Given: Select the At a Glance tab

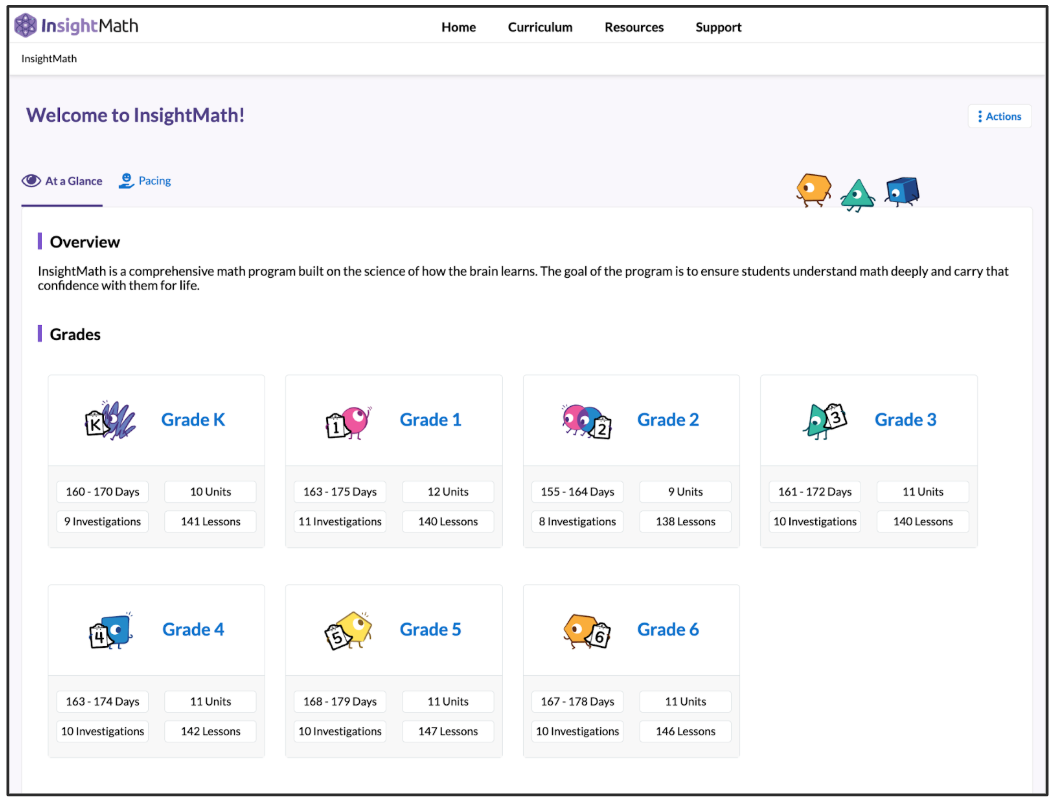Looking at the screenshot, I should [70, 181].
